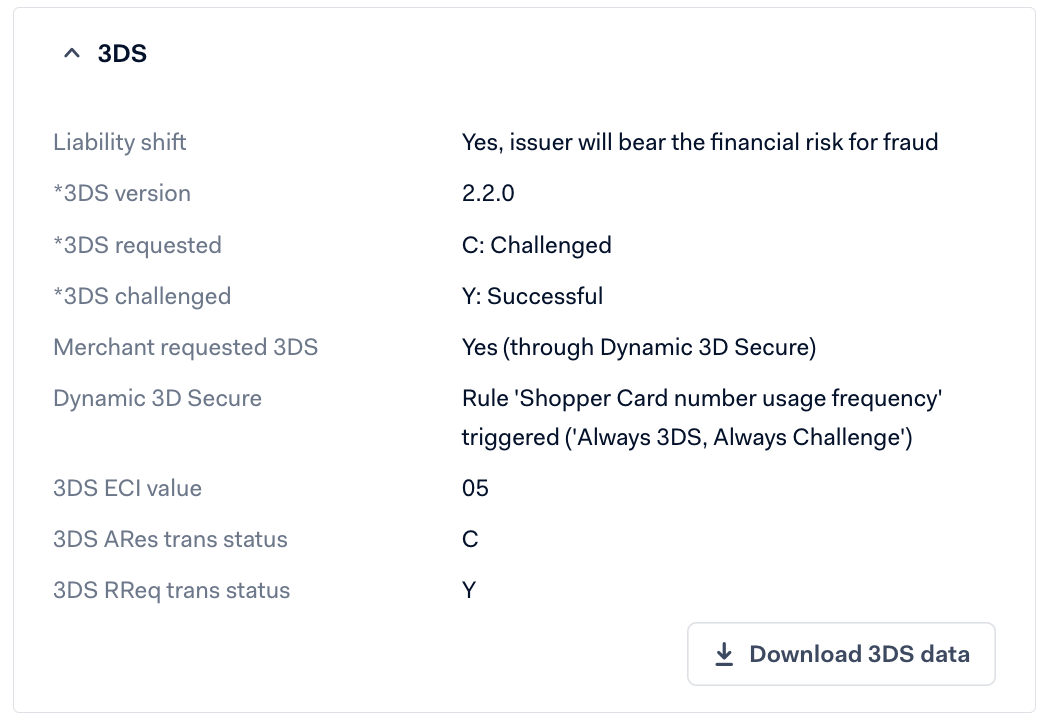The height and width of the screenshot is (718, 1048).
Task: Click the Shopper Card number usage rule text
Action: tap(702, 418)
